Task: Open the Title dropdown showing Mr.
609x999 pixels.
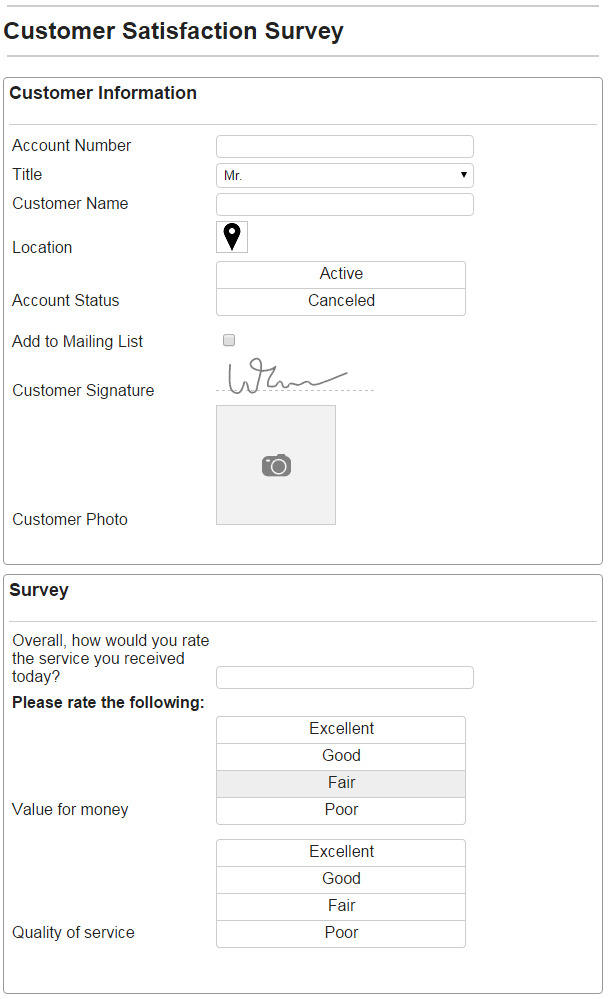Action: [x=345, y=175]
